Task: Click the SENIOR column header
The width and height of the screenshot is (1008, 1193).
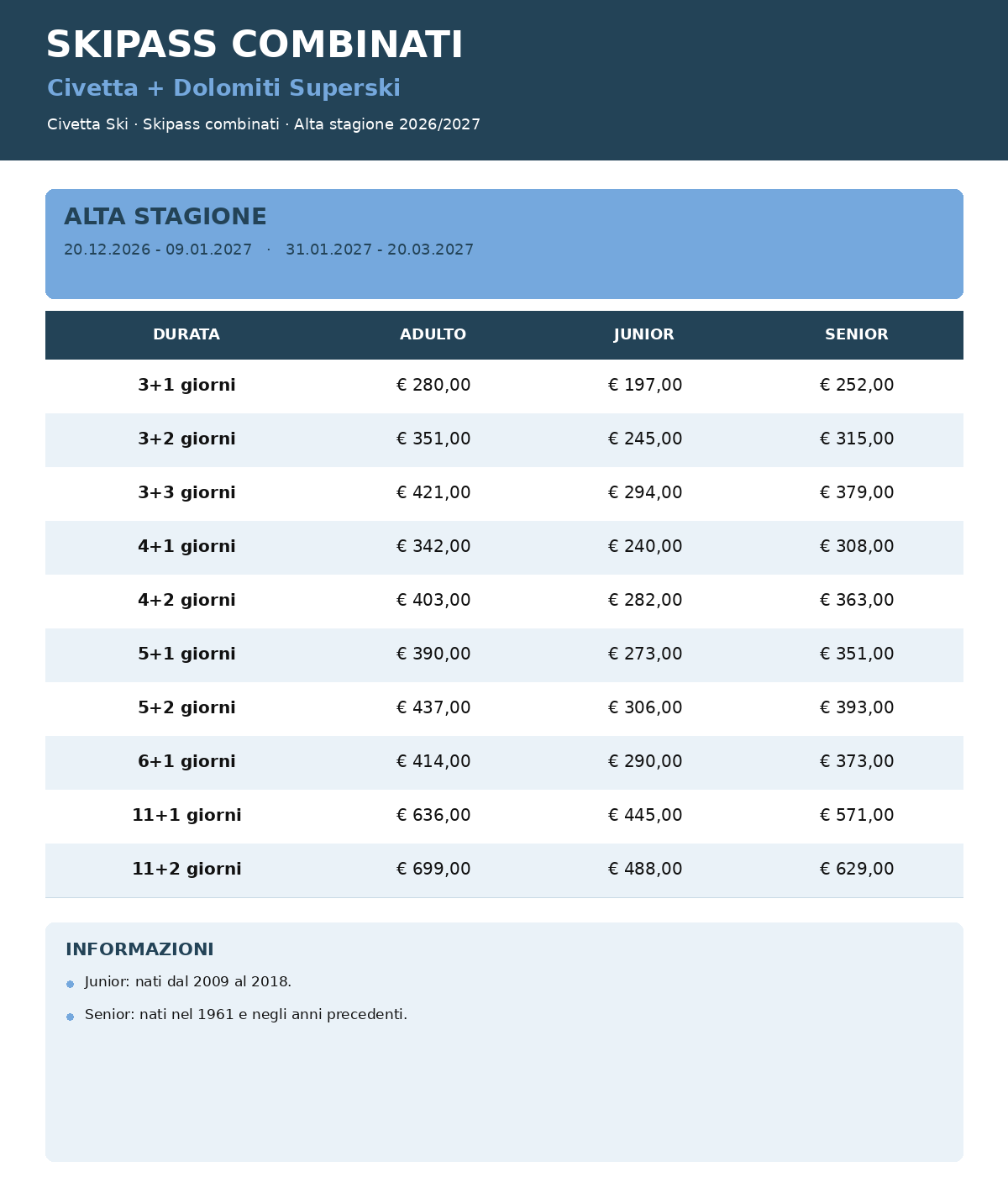Action: click(856, 334)
